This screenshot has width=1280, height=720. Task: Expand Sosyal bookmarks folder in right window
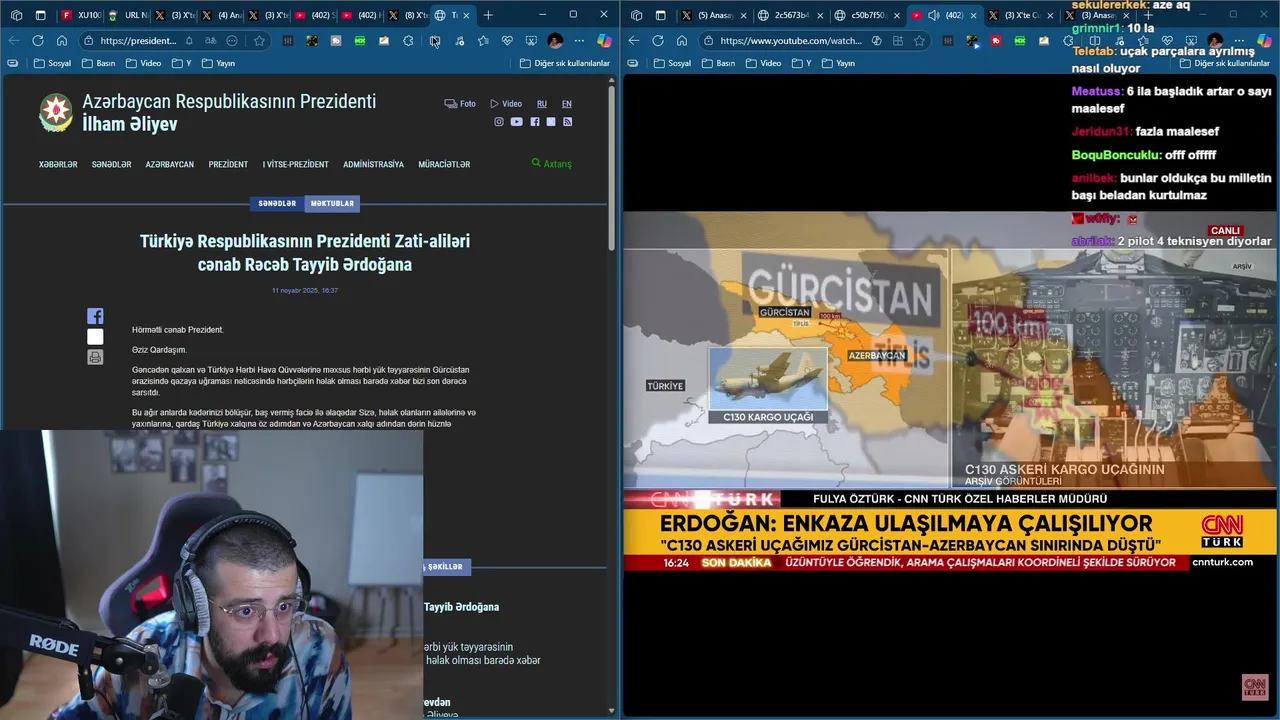coord(672,63)
